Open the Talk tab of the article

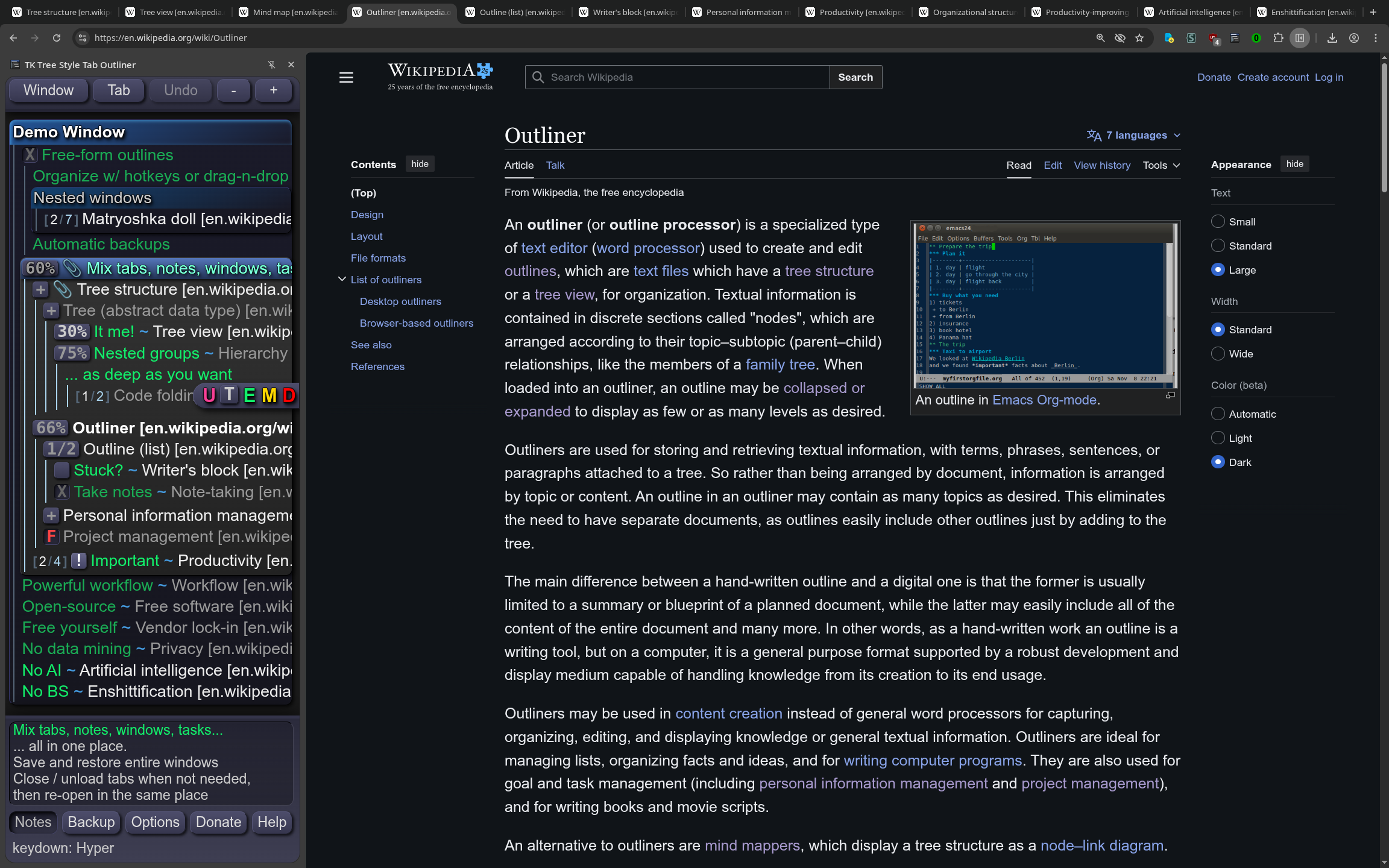555,165
